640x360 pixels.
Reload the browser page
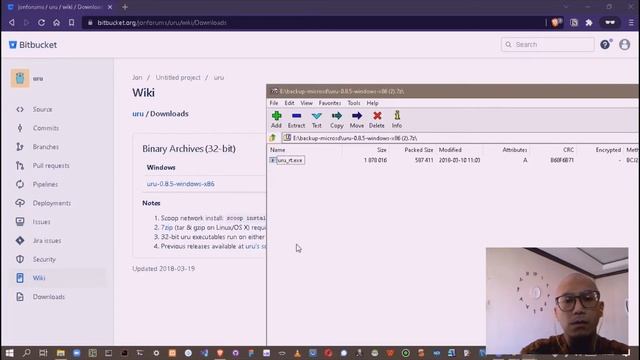(x=41, y=23)
